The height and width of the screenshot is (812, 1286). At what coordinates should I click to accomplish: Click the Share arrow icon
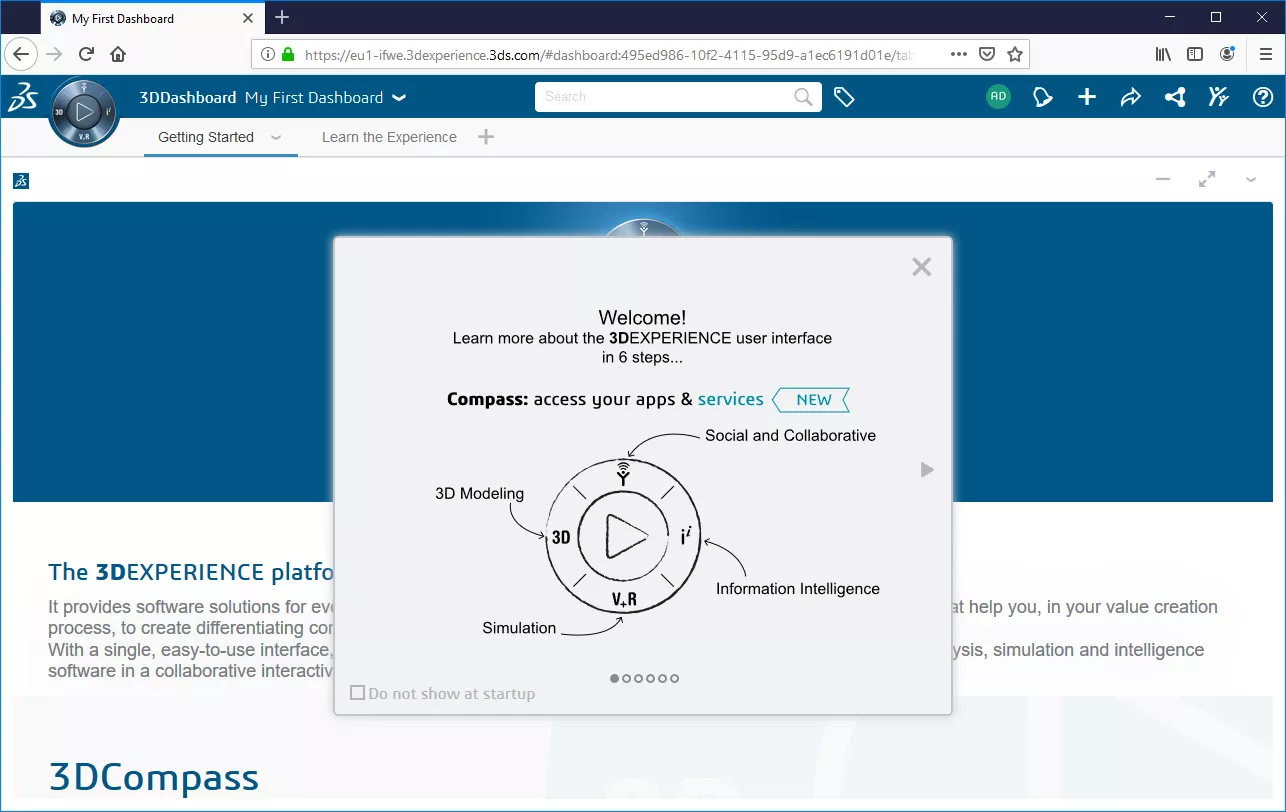coord(1130,97)
